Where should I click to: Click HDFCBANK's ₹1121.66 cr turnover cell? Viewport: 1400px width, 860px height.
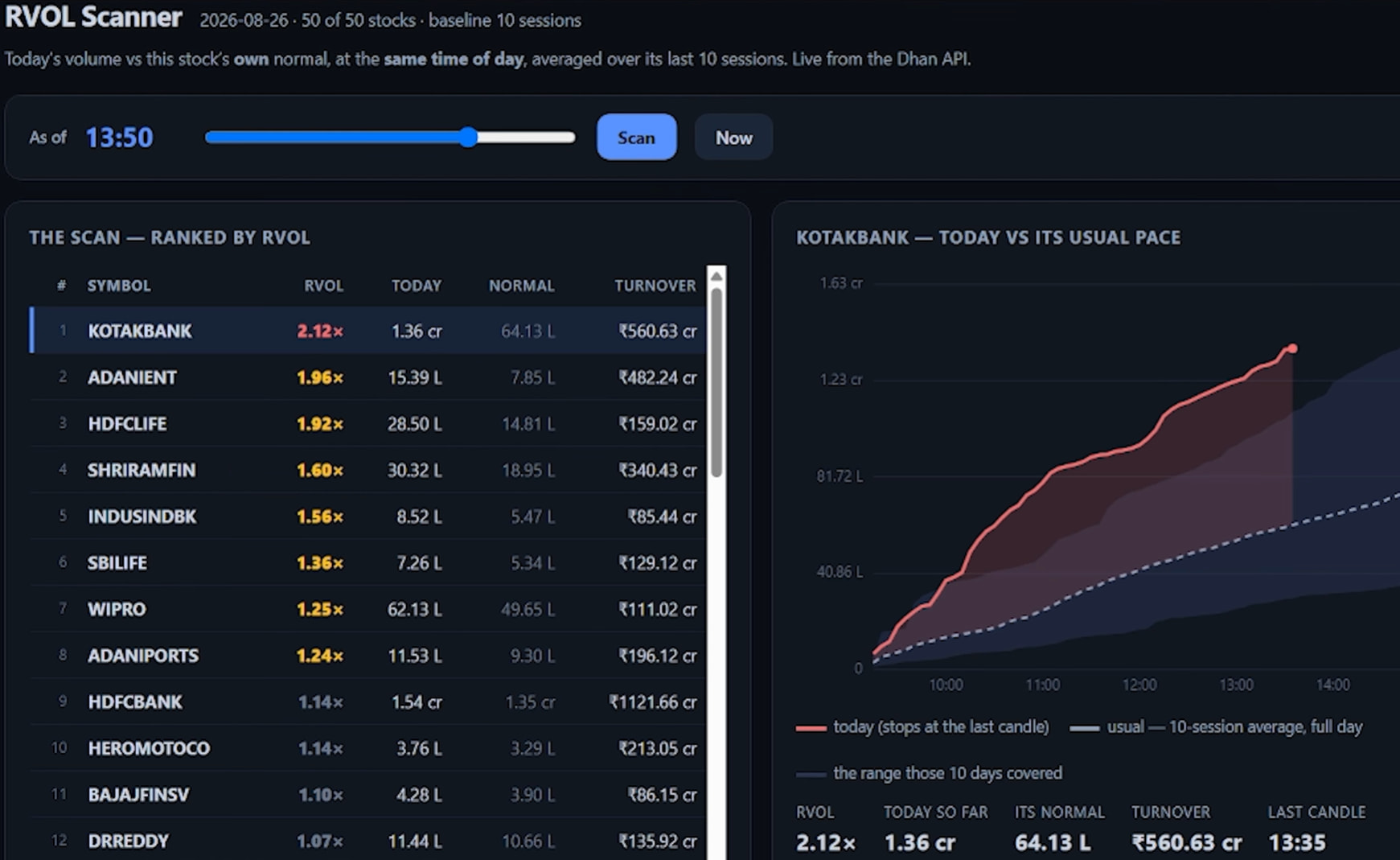[652, 702]
